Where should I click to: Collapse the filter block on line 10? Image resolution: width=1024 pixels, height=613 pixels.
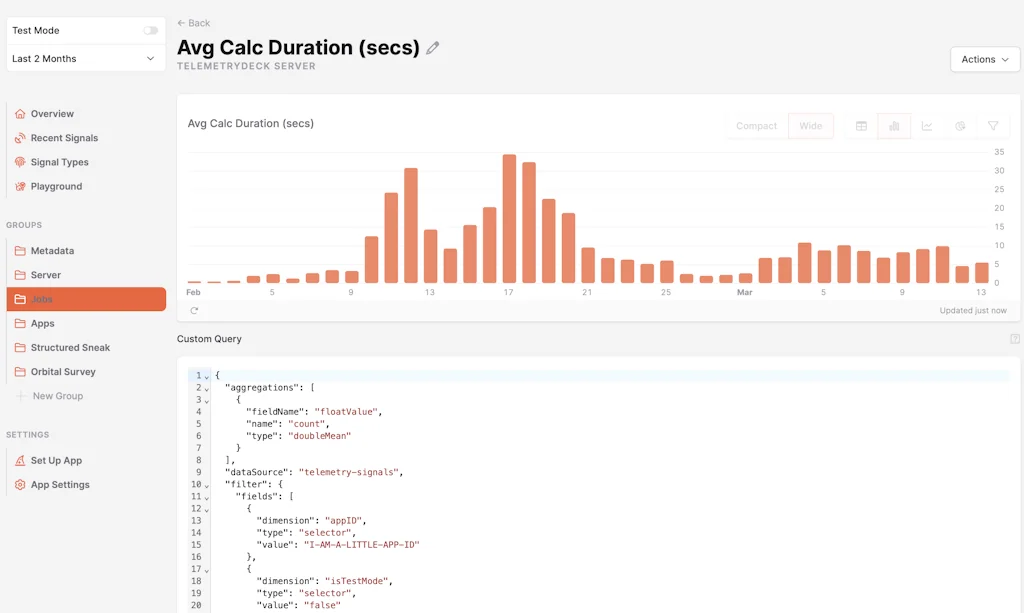click(207, 485)
